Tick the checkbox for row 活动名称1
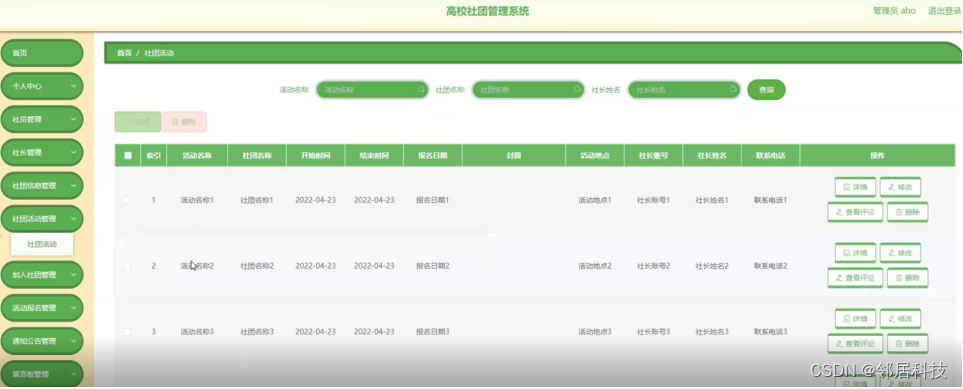Image resolution: width=963 pixels, height=389 pixels. click(127, 200)
